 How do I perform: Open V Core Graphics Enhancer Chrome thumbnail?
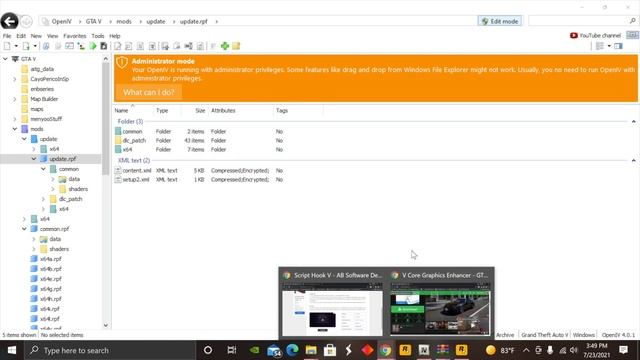[x=440, y=304]
